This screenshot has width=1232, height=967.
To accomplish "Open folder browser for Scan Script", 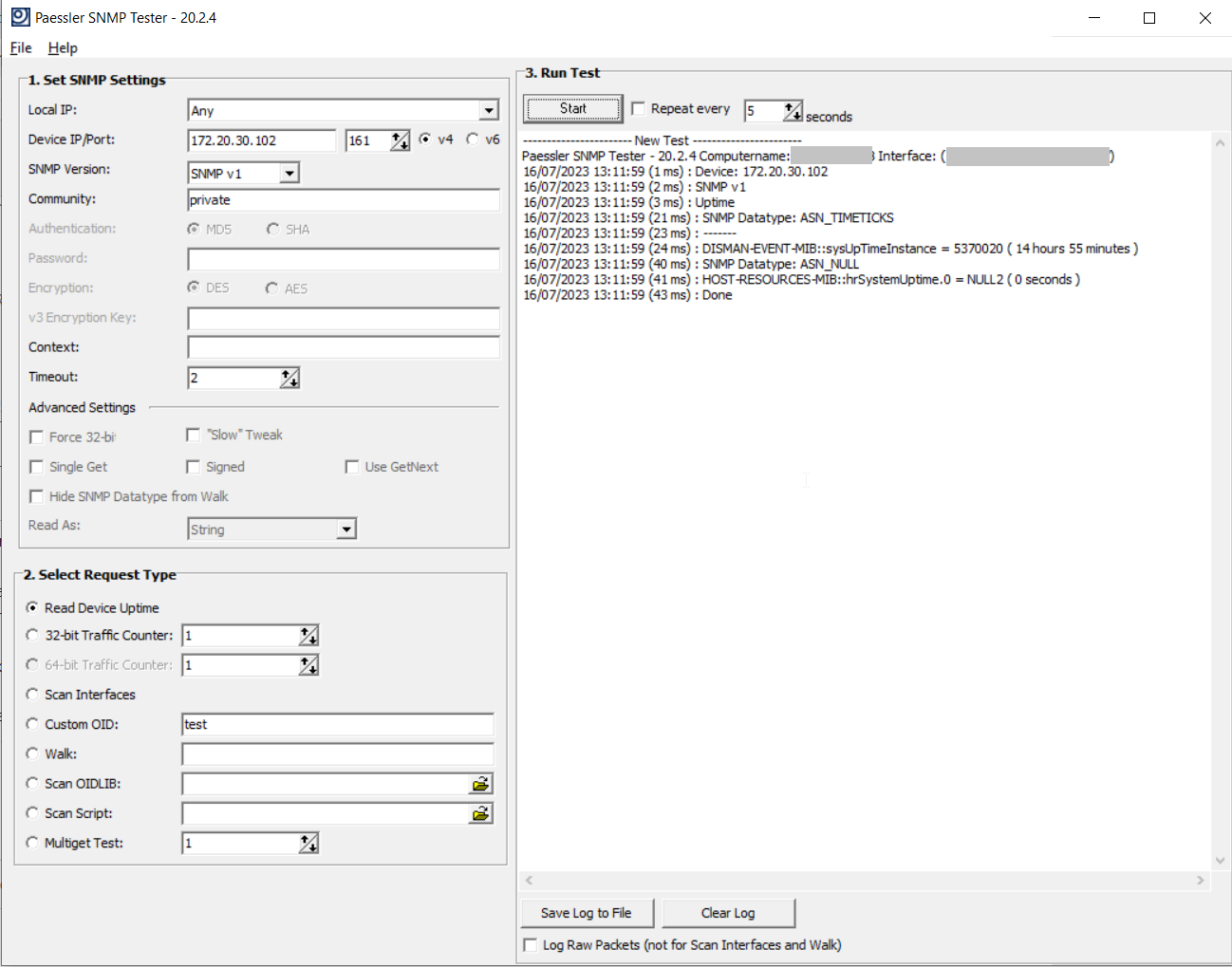I will (x=481, y=813).
